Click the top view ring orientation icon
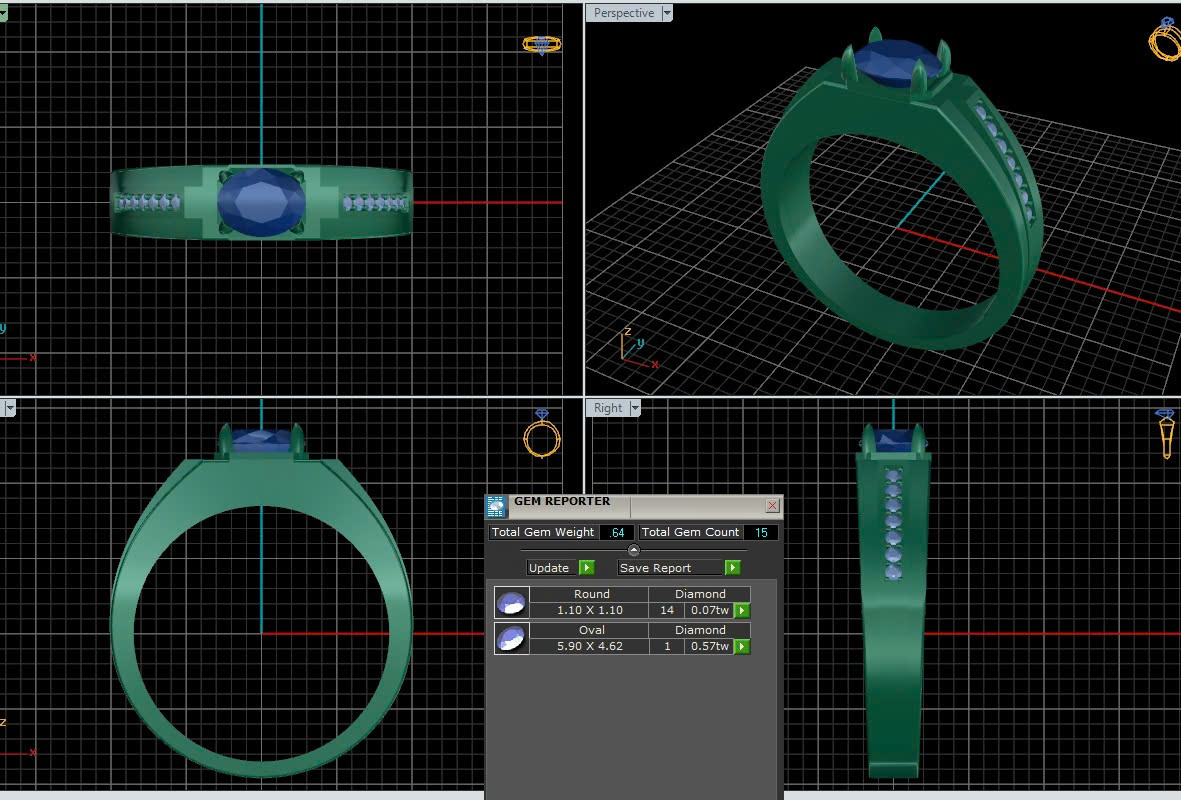 tap(542, 44)
